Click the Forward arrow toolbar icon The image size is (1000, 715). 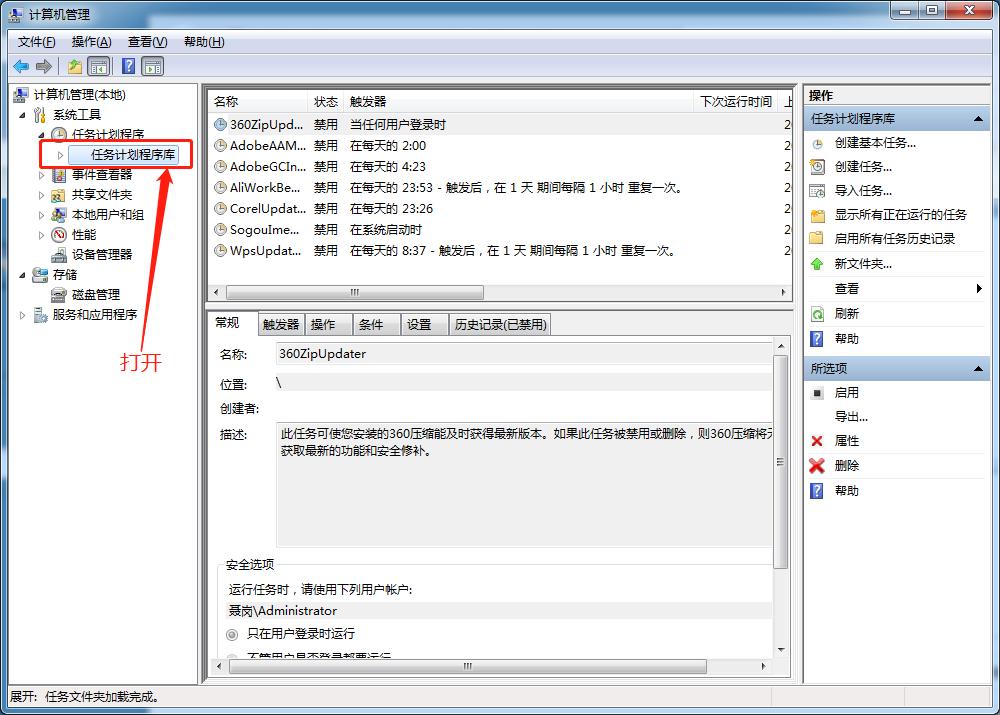tap(44, 66)
